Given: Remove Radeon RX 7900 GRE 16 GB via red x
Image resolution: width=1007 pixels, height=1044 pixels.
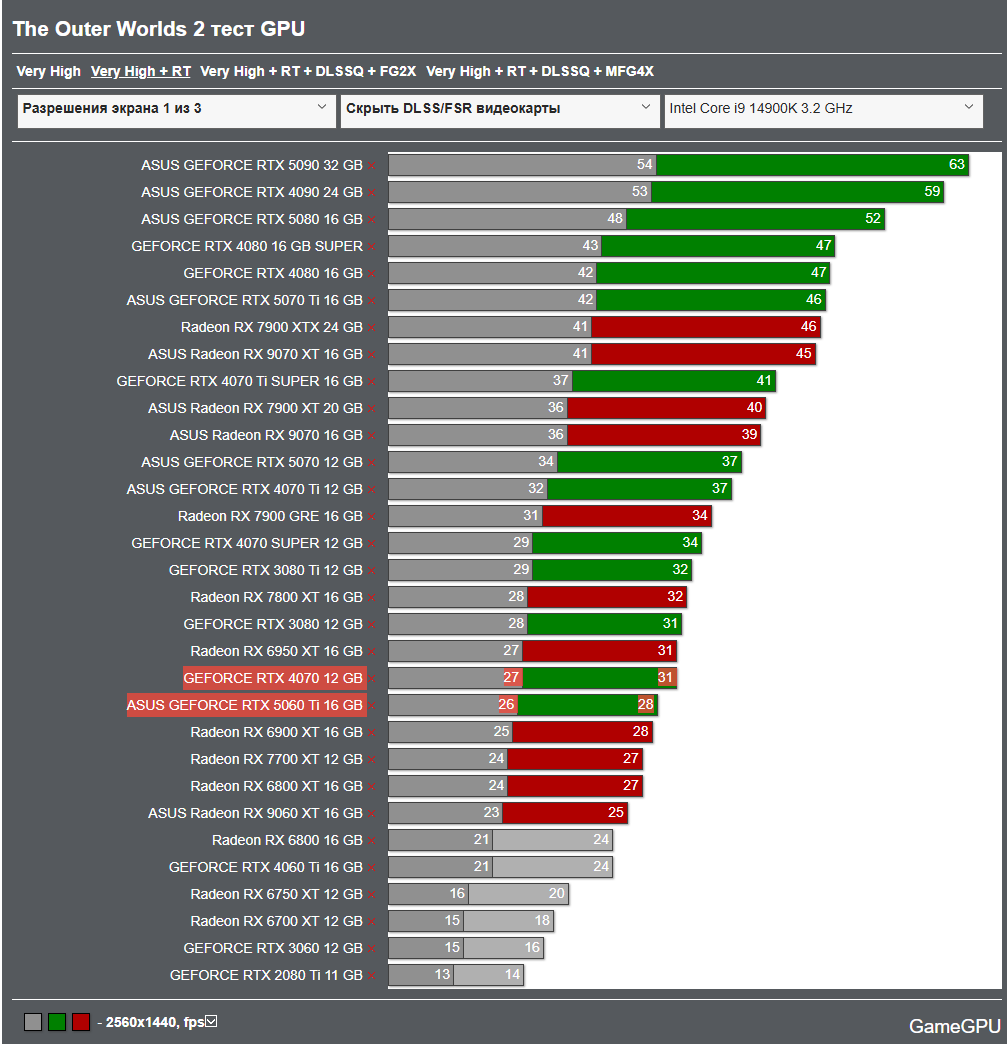Looking at the screenshot, I should [x=372, y=517].
